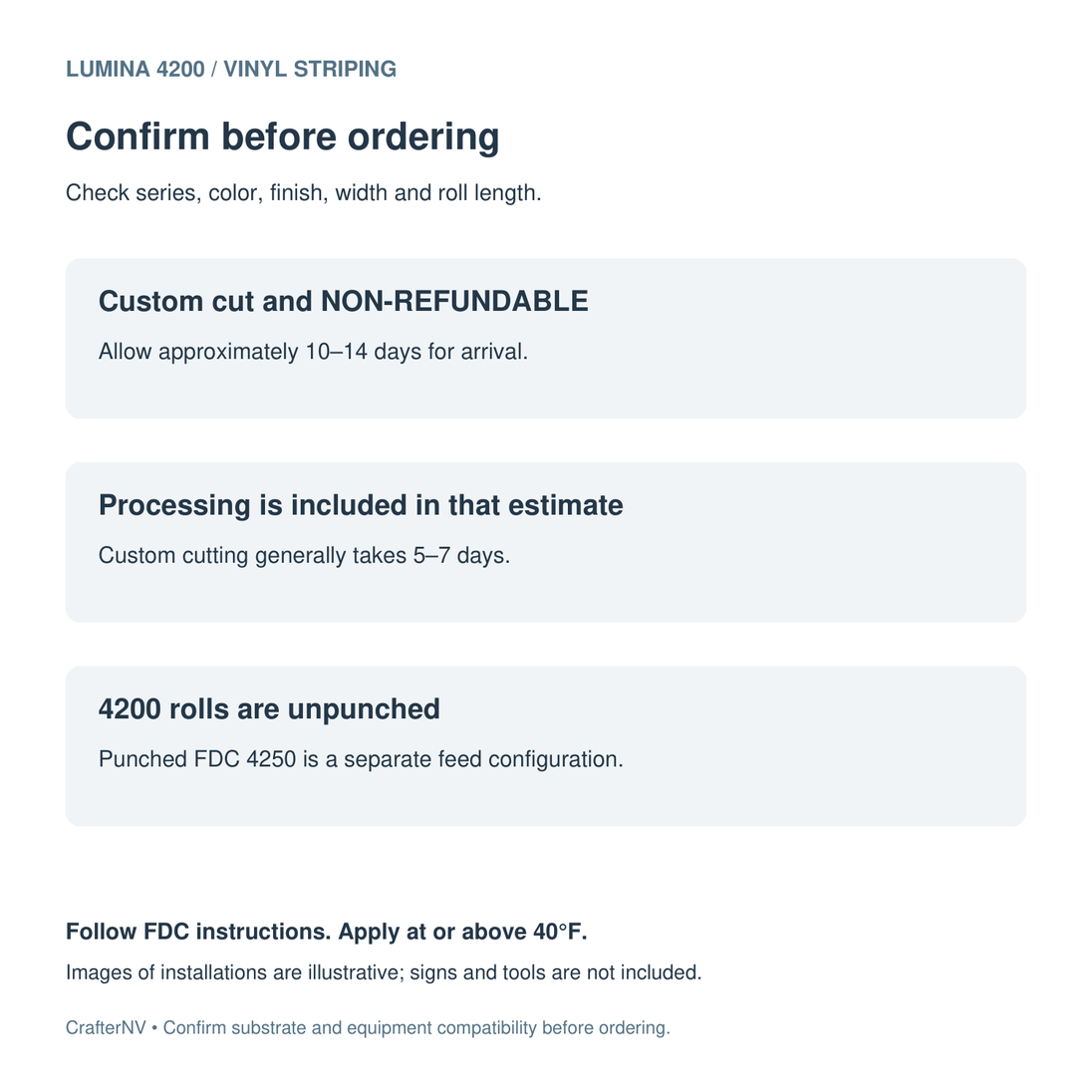Click NON-REFUNDABLE word in first card
This screenshot has width=1092, height=1092.
click(454, 302)
